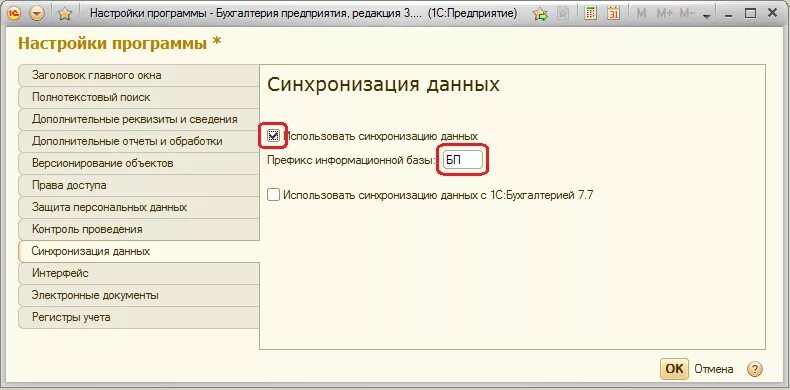Image resolution: width=790 pixels, height=390 pixels.
Task: Open Защита персональных данных tab
Action: pos(139,207)
